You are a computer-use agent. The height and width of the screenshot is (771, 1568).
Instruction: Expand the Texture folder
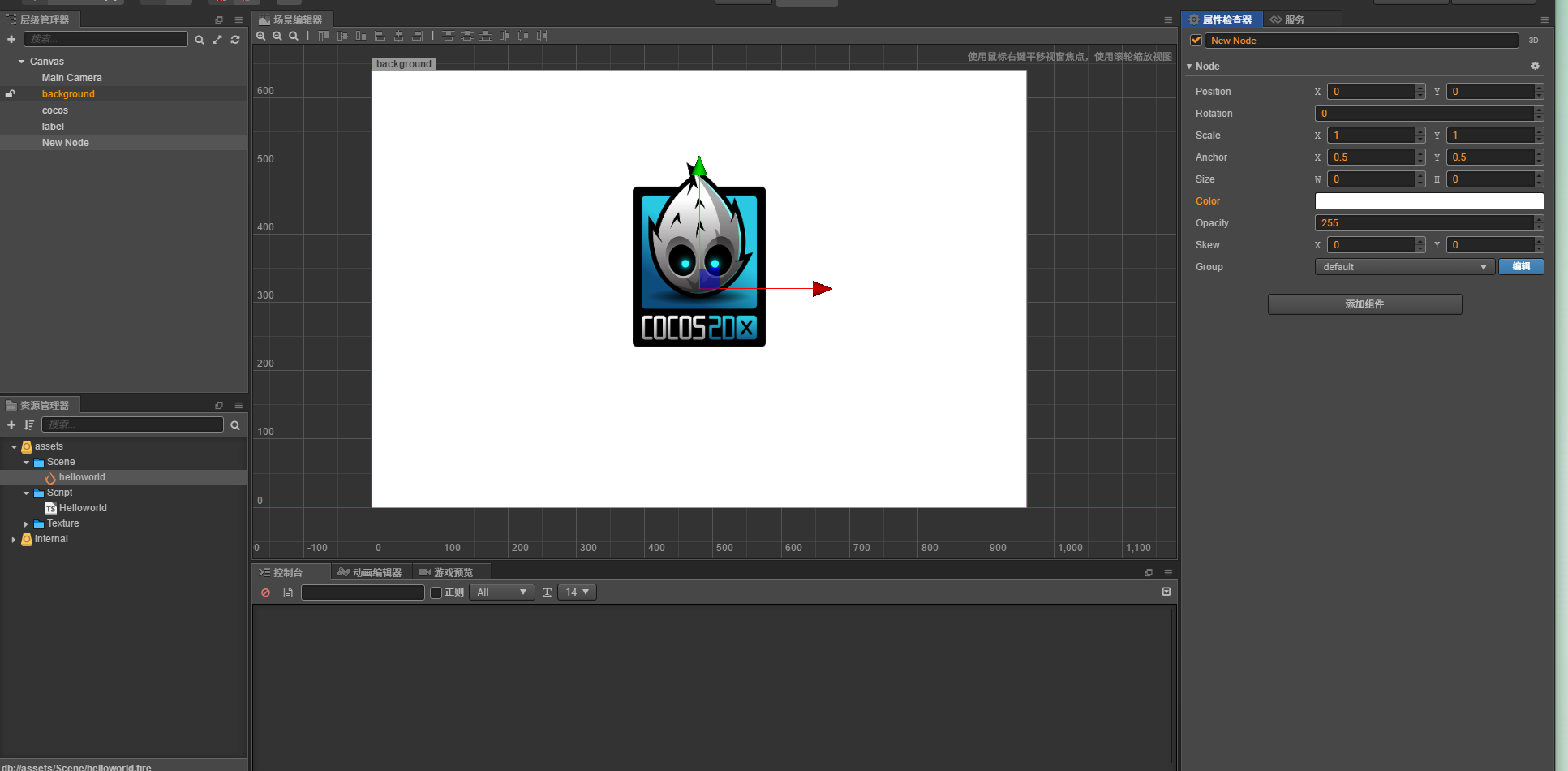(x=26, y=524)
